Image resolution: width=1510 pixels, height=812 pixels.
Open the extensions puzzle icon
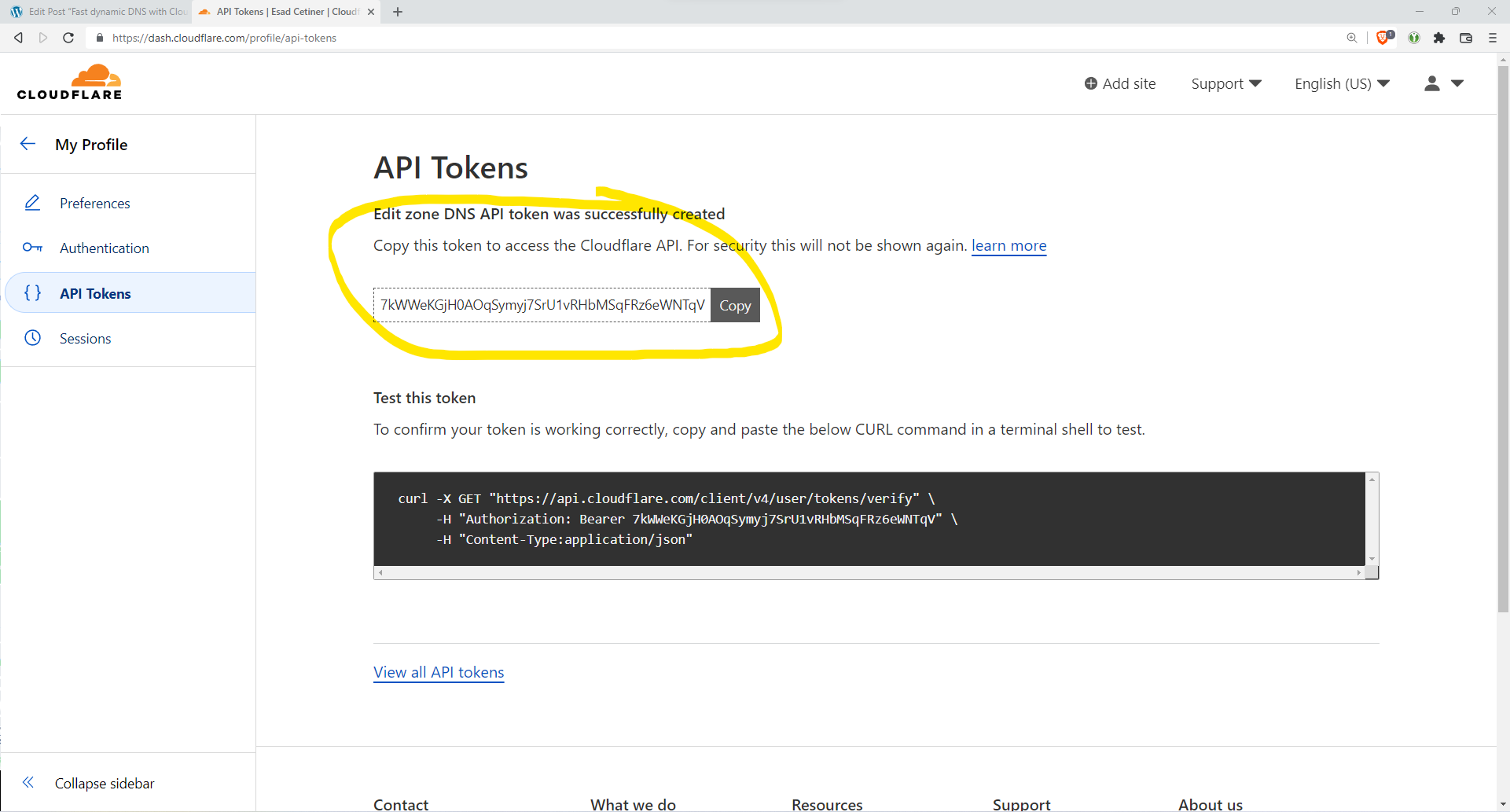click(x=1439, y=38)
